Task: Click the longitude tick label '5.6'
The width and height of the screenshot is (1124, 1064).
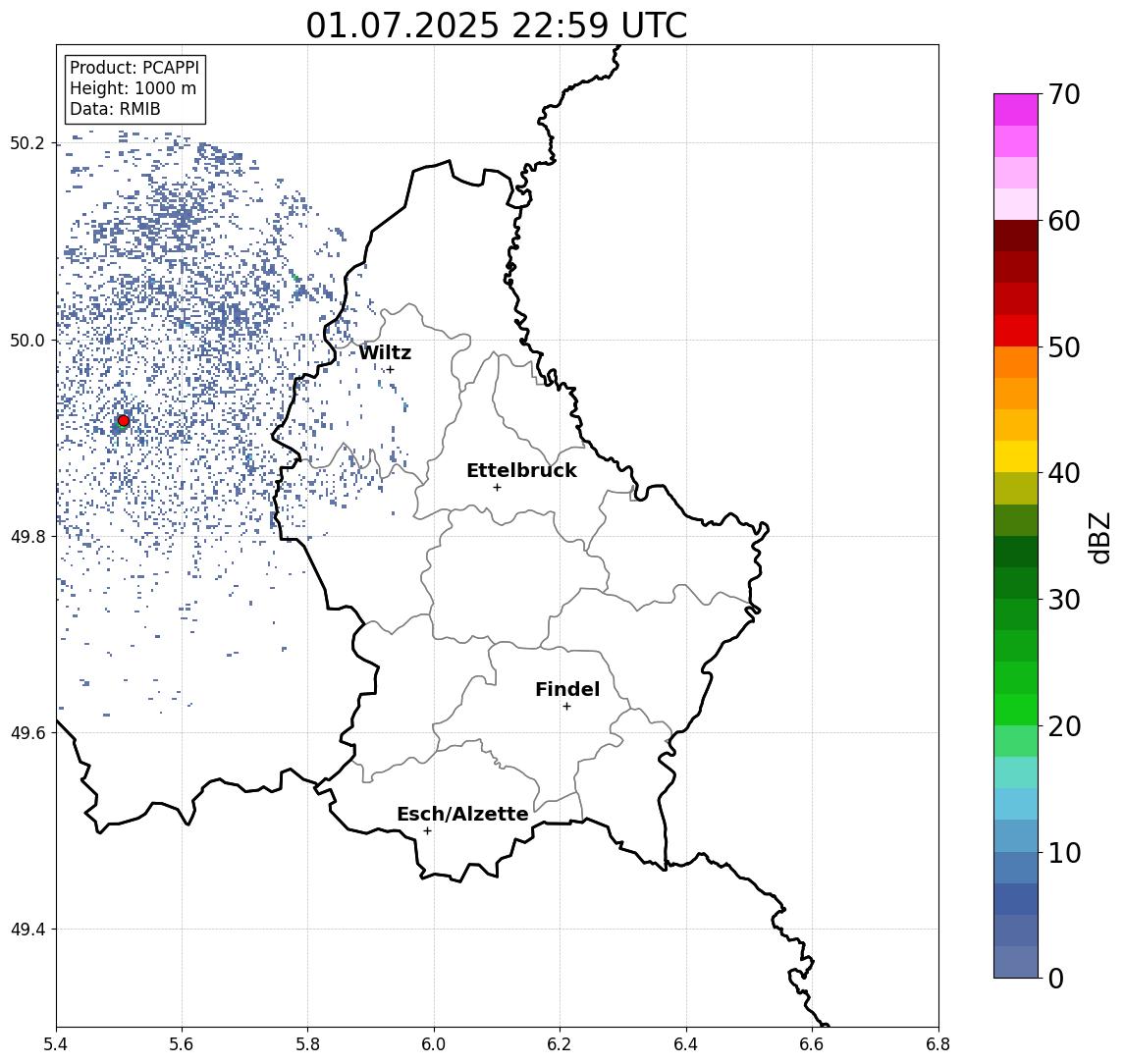Action: coord(182,1044)
